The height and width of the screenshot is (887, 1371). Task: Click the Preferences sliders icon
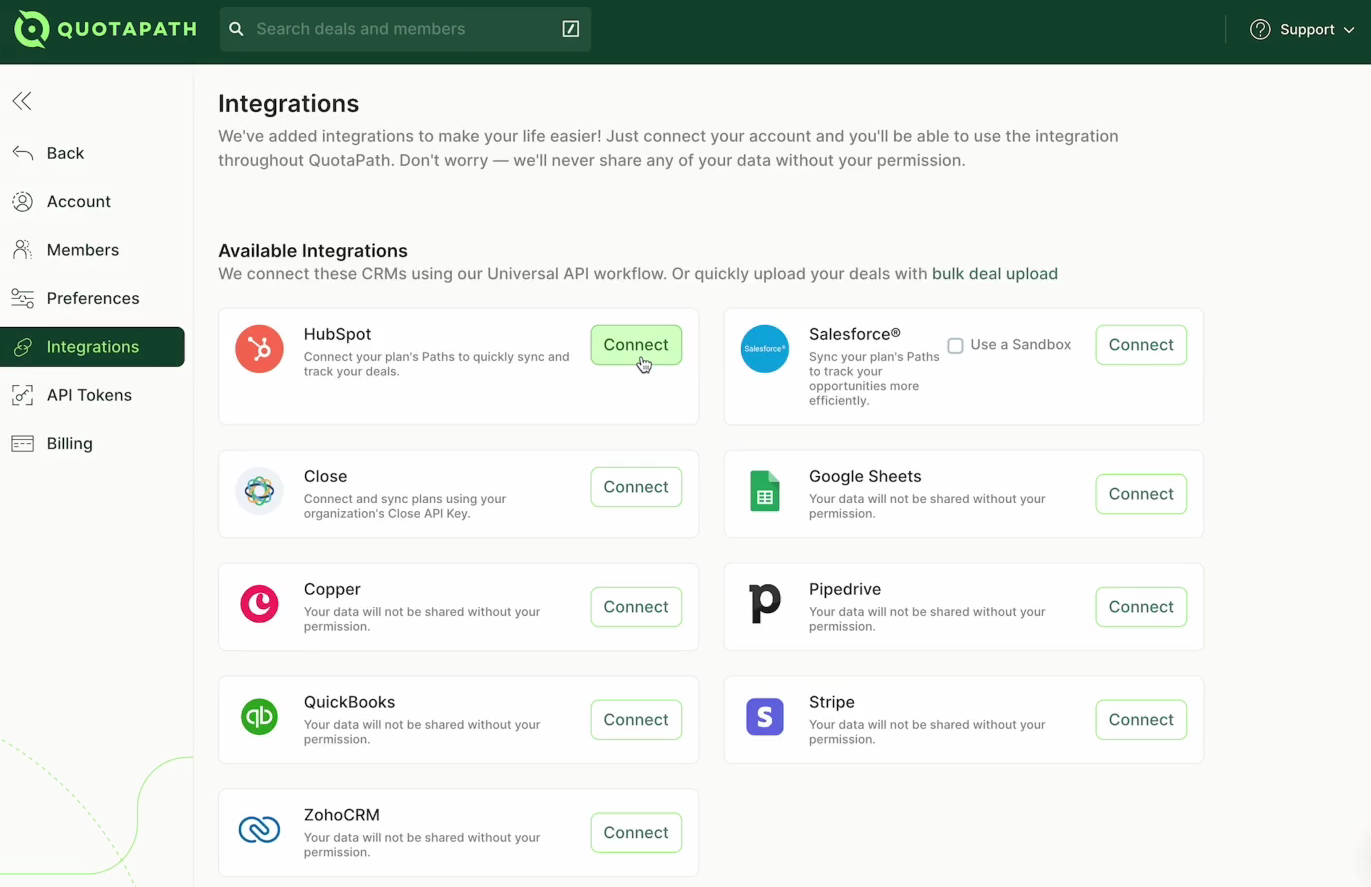click(22, 298)
